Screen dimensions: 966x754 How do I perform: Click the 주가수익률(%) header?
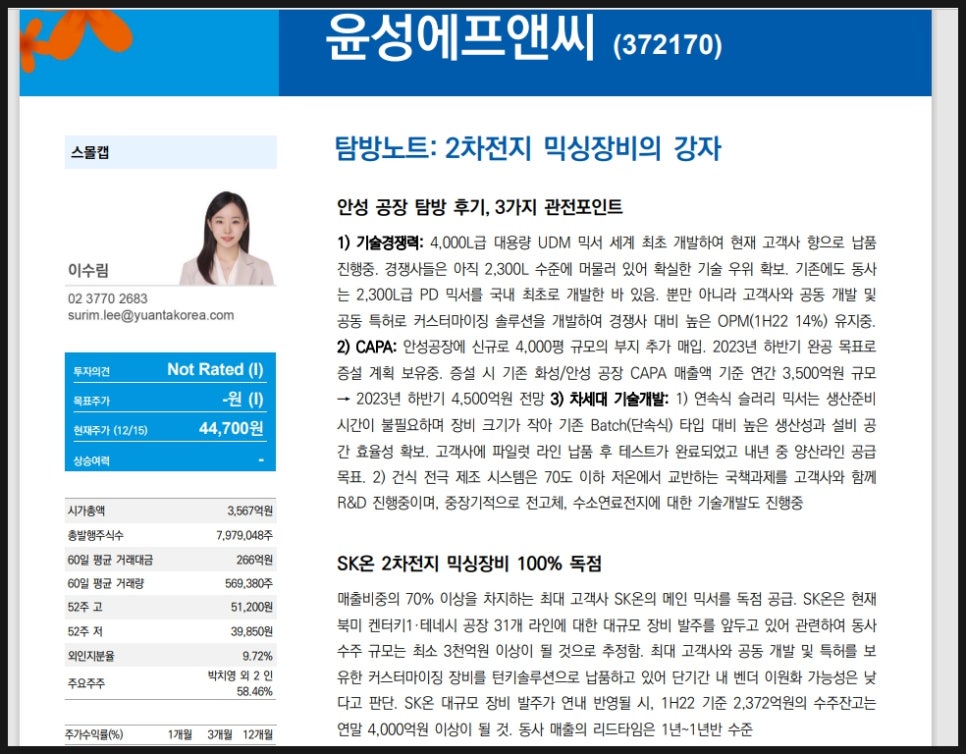94,734
